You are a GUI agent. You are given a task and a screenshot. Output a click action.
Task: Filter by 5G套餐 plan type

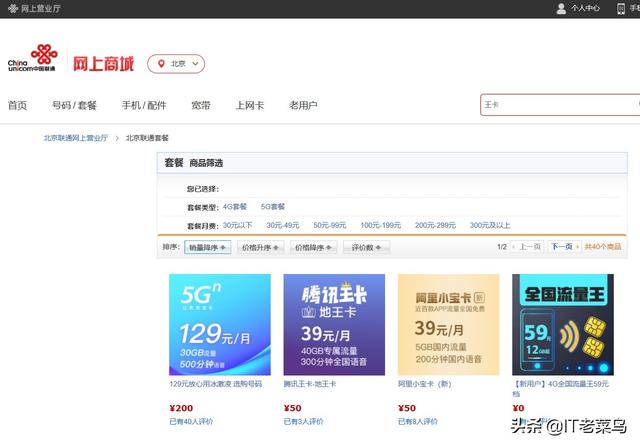click(273, 206)
